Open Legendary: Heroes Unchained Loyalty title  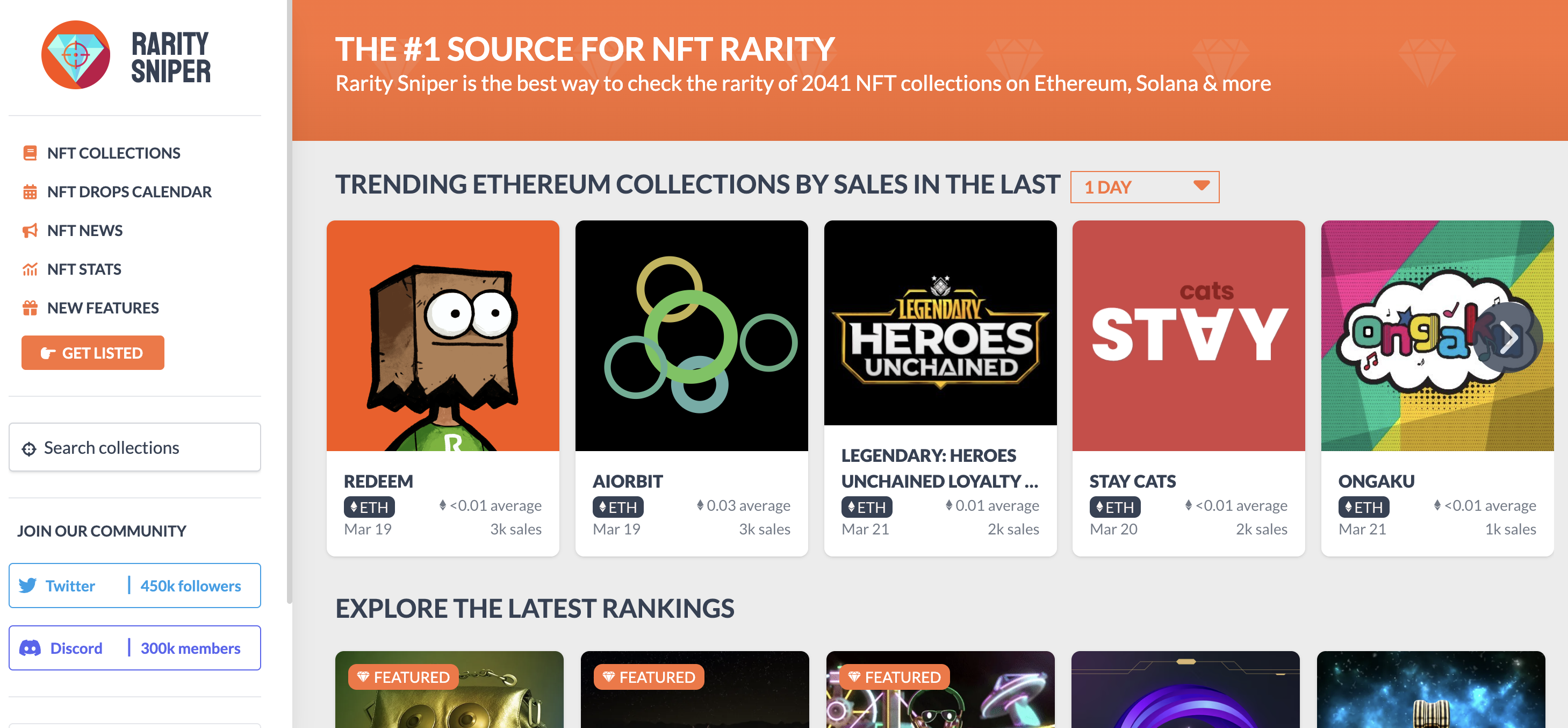tap(939, 468)
